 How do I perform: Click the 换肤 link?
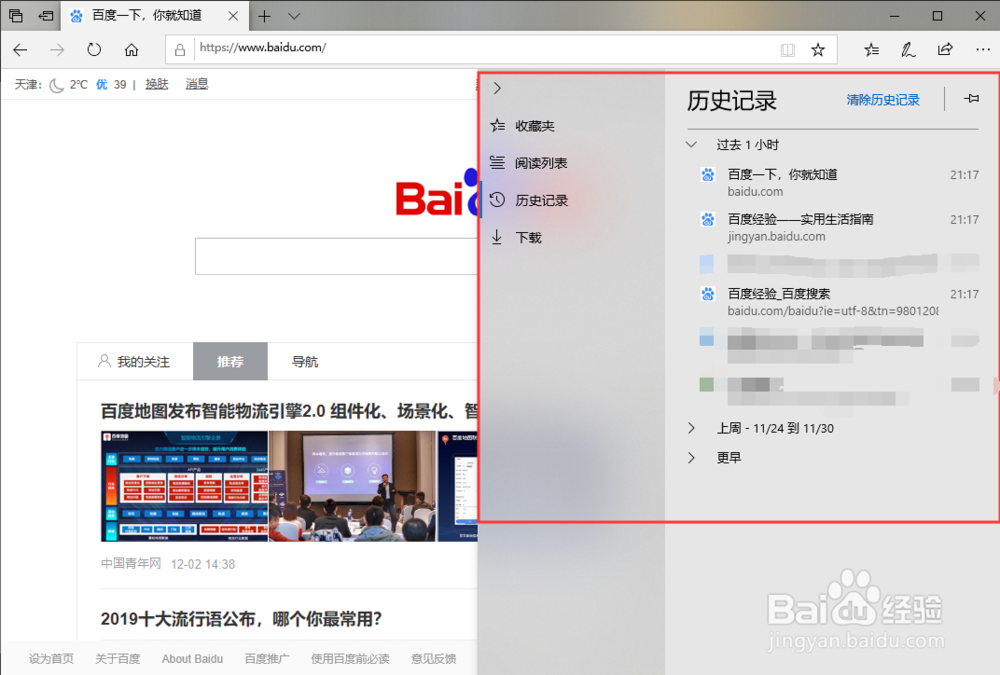coord(157,84)
